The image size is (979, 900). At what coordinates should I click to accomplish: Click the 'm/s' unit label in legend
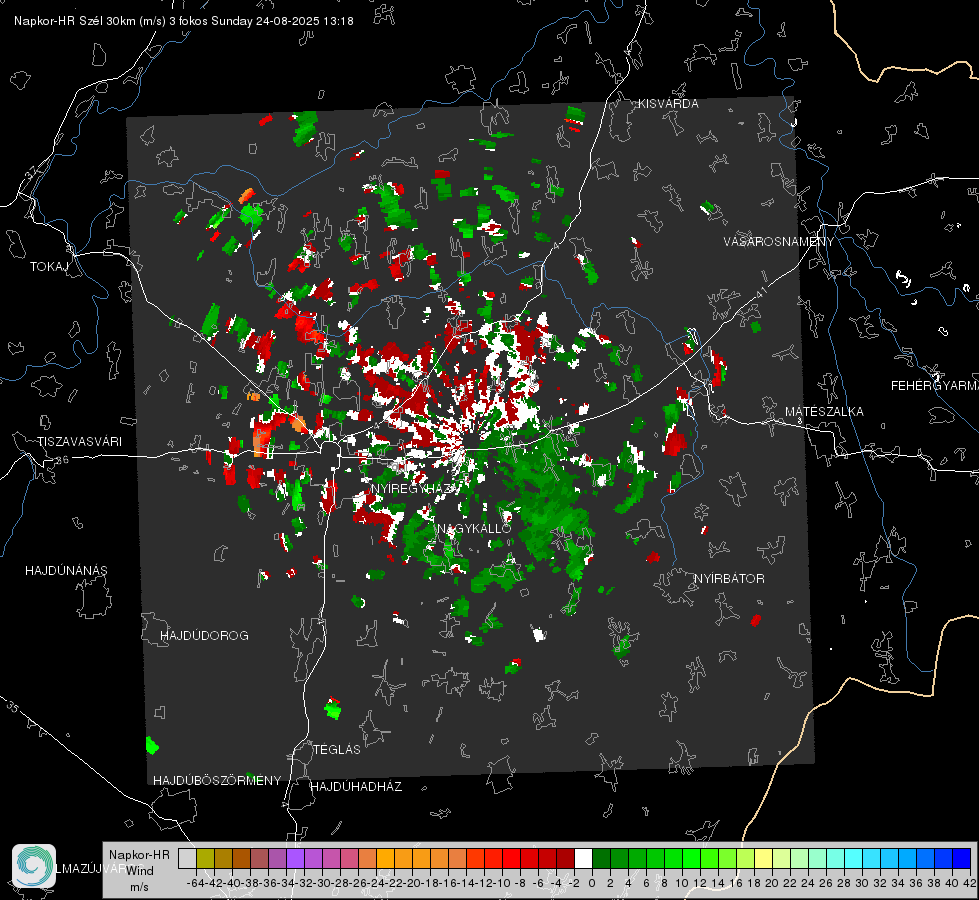pos(139,887)
